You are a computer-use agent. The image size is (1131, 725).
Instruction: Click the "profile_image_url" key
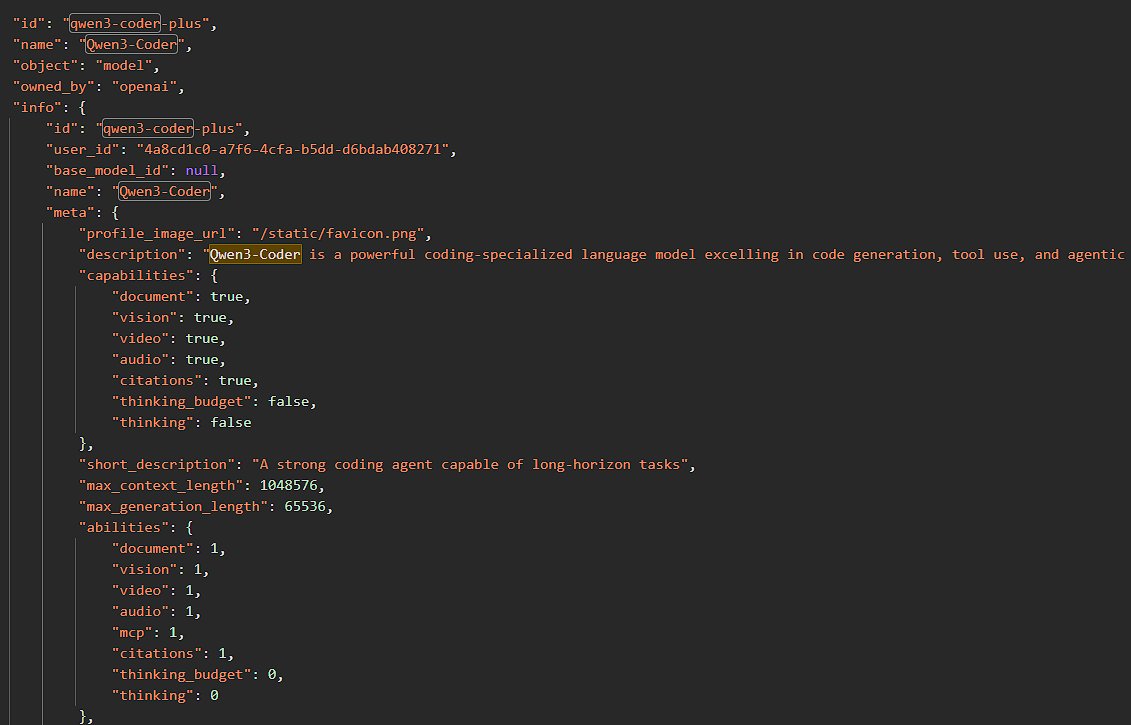pos(157,234)
